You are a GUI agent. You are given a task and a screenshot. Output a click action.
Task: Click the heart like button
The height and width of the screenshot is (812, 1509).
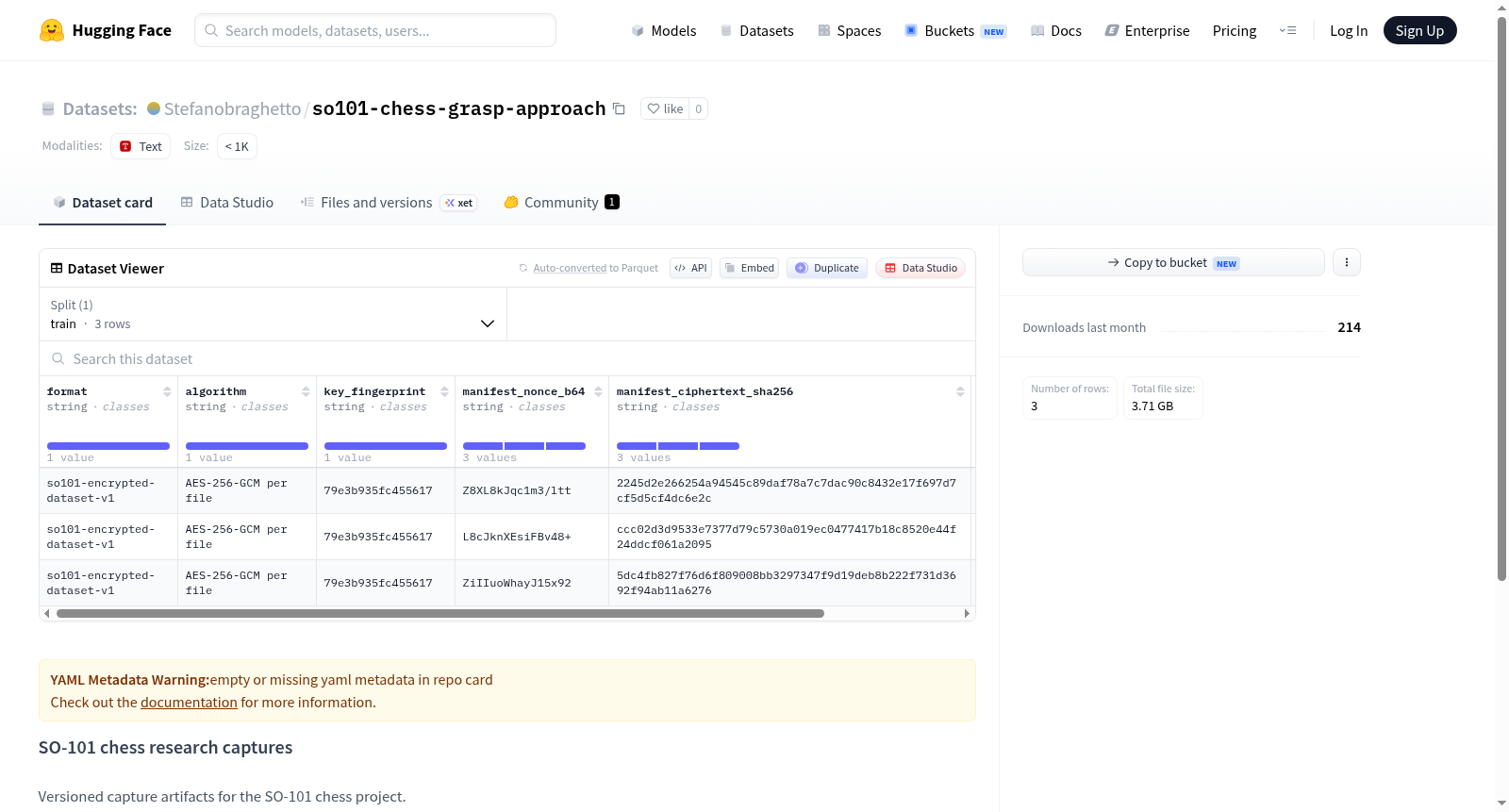tap(665, 108)
